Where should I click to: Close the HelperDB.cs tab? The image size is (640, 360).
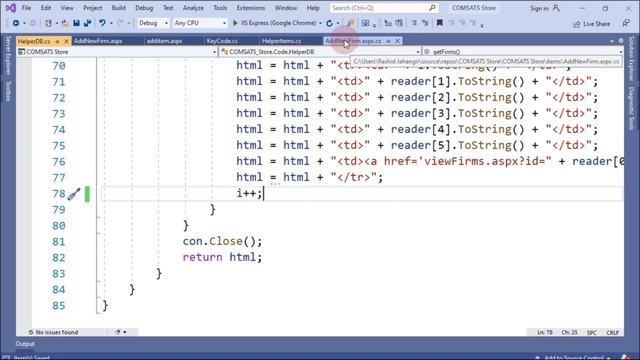tap(66, 41)
